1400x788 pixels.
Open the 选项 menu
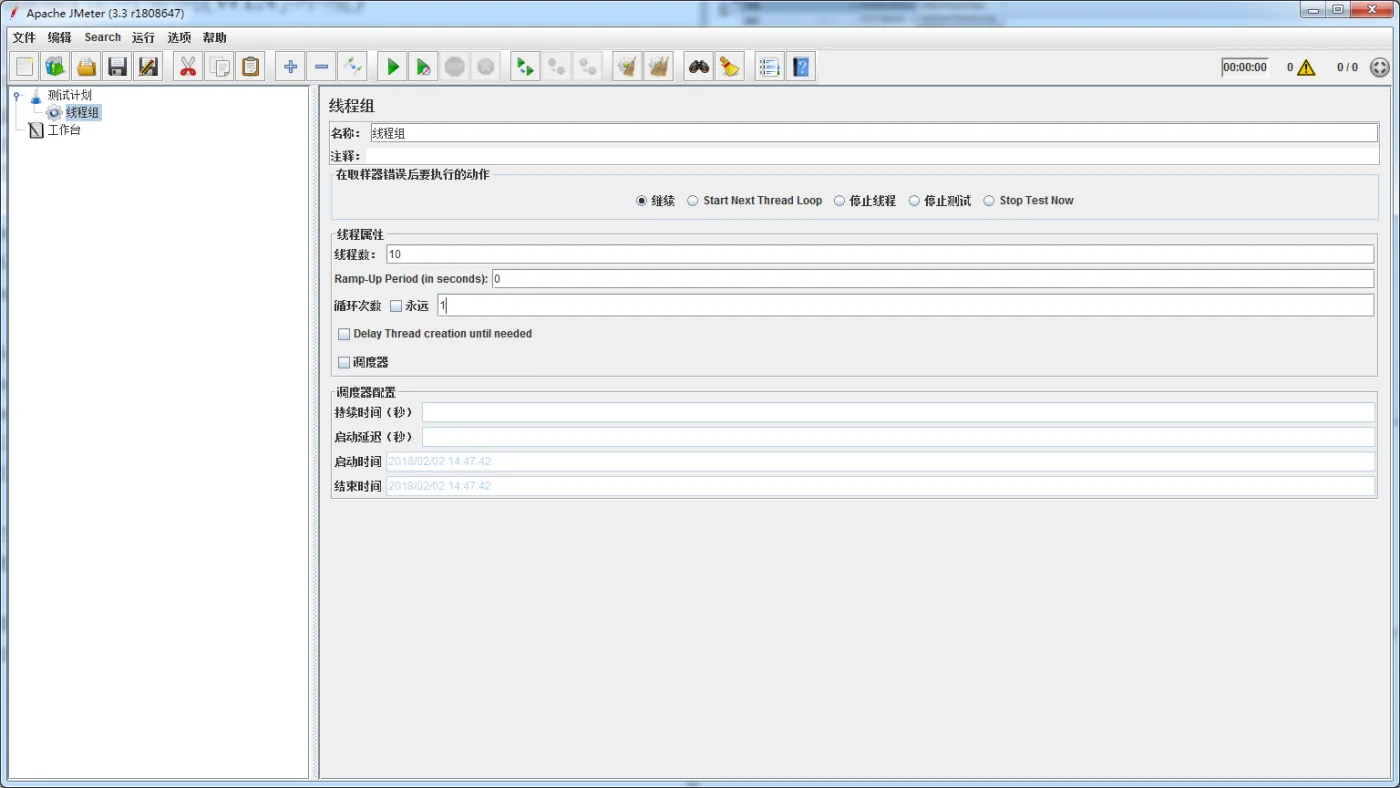tap(179, 37)
